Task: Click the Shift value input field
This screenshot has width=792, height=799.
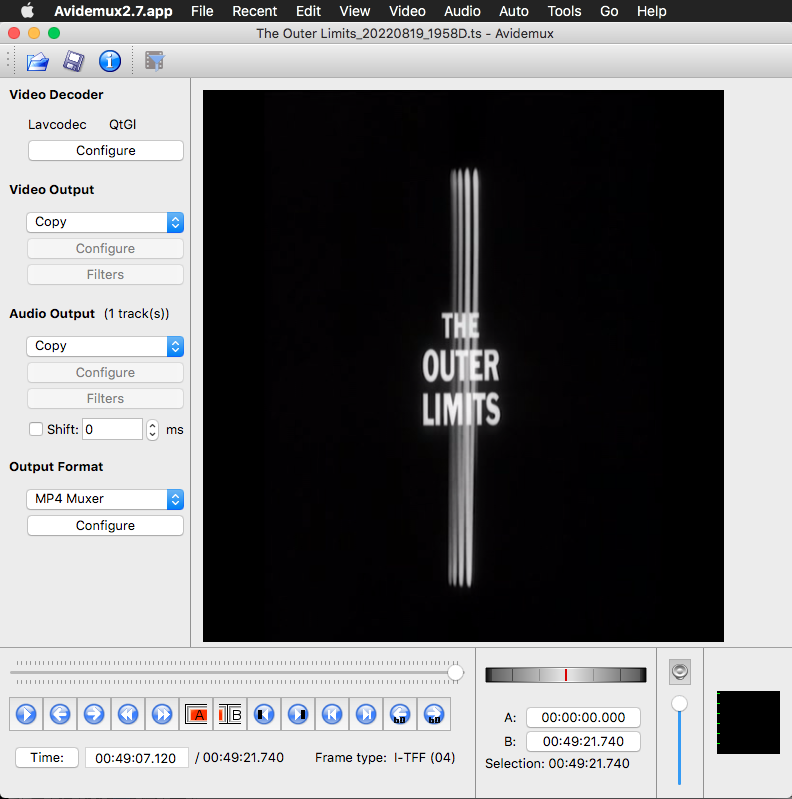Action: pos(112,429)
